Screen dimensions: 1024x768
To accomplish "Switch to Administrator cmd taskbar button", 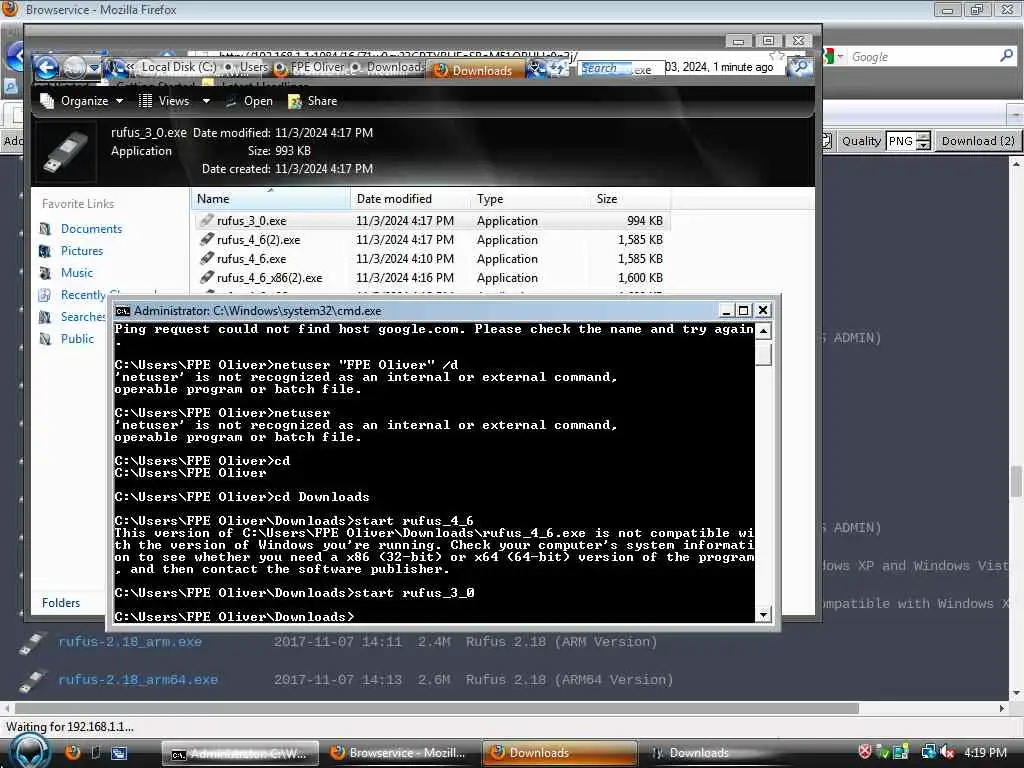I will 240,754.
